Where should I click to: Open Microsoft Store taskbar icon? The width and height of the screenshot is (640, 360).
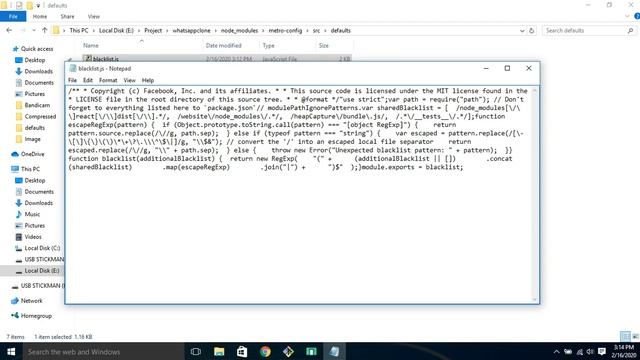pyautogui.click(x=242, y=351)
